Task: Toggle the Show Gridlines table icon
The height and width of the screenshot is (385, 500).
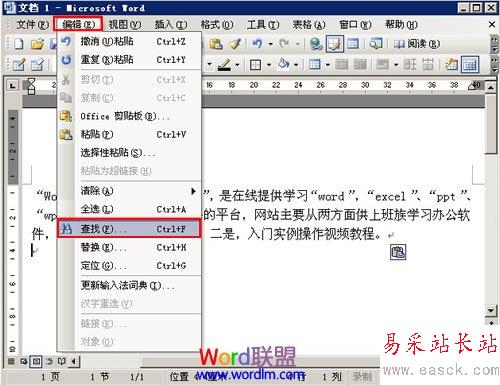Action: 470,65
